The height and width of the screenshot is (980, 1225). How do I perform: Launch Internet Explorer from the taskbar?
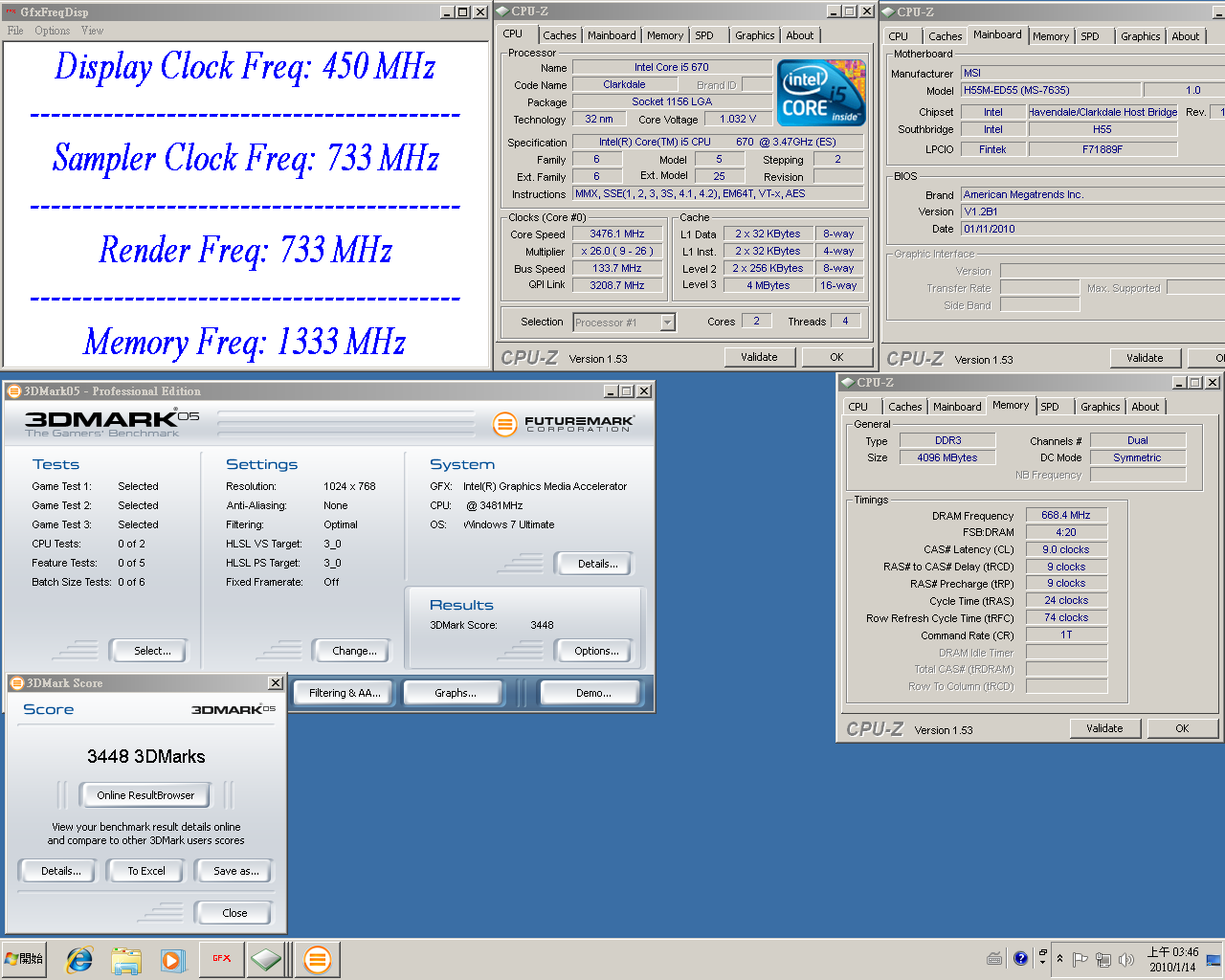coord(78,959)
